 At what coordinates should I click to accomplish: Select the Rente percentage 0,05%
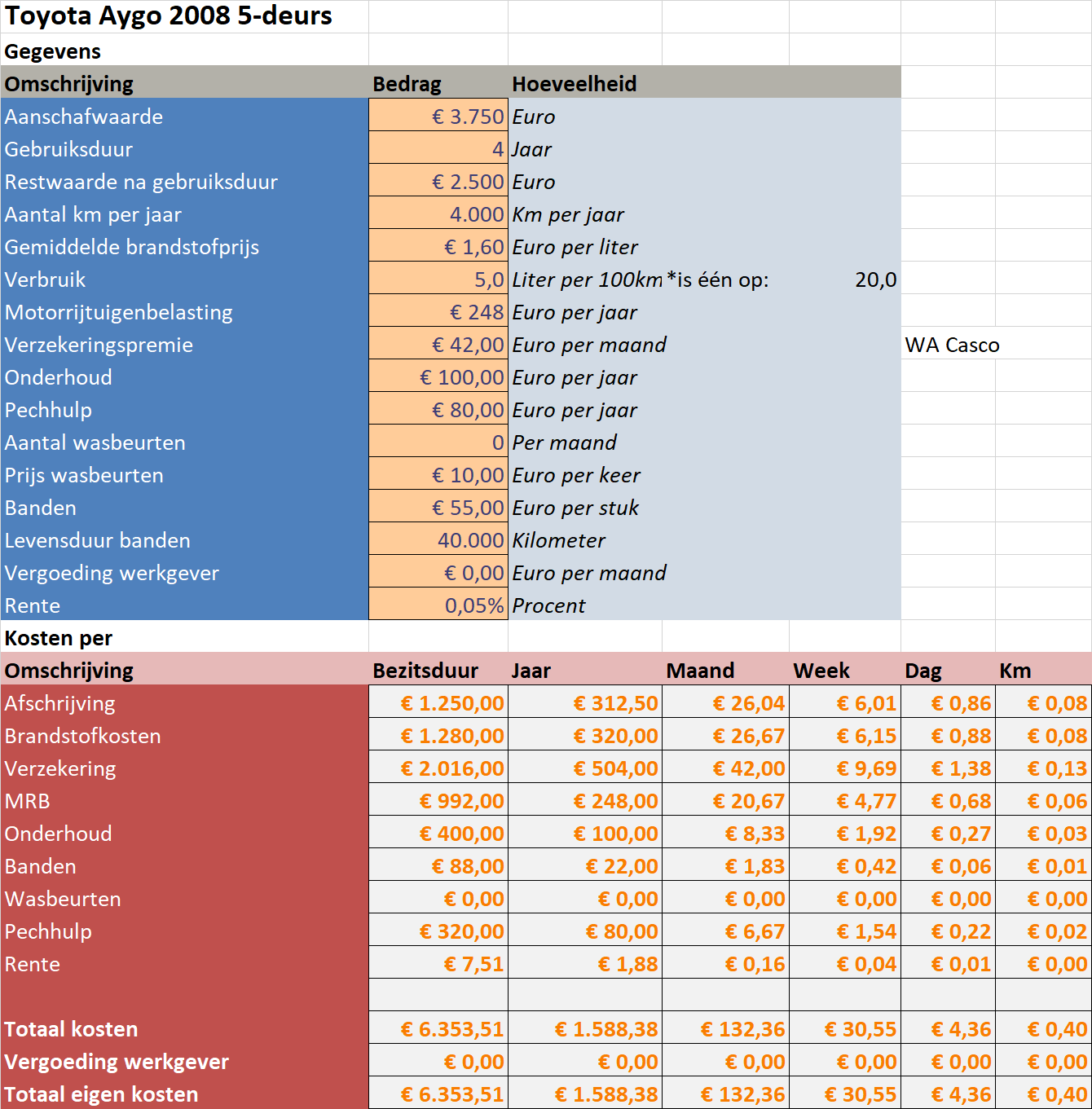click(438, 604)
